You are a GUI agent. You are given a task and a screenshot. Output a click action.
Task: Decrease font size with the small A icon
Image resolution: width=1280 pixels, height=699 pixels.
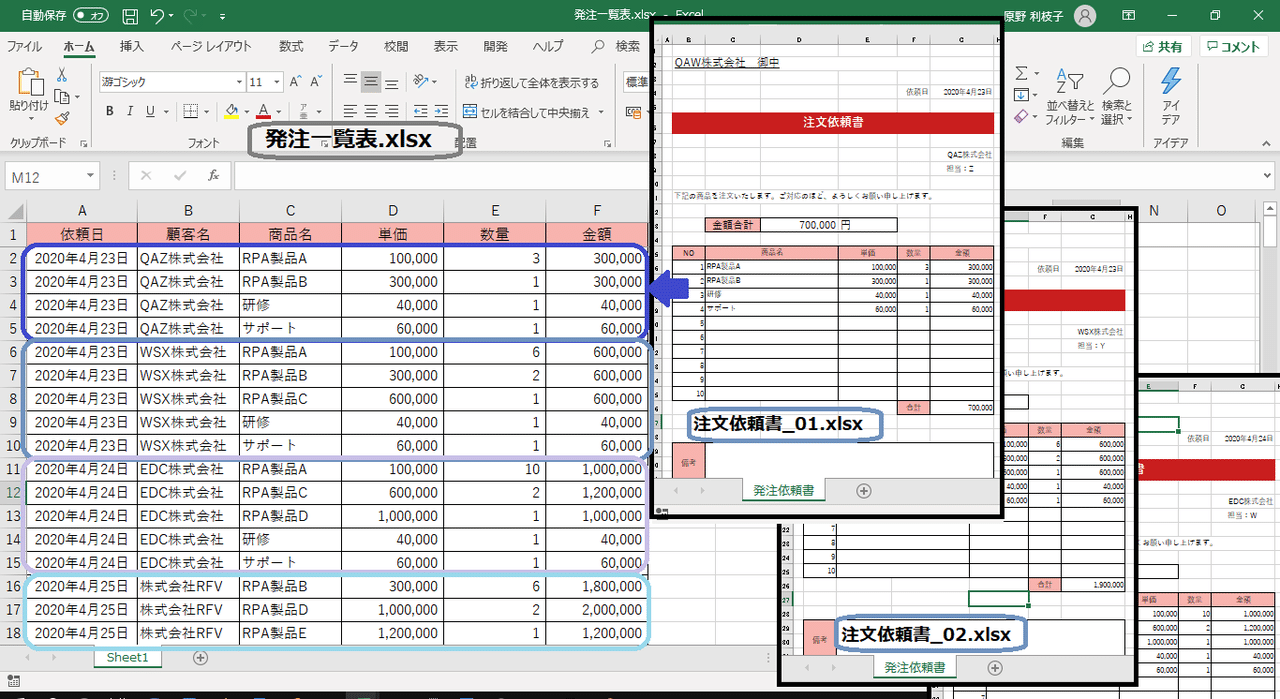316,82
